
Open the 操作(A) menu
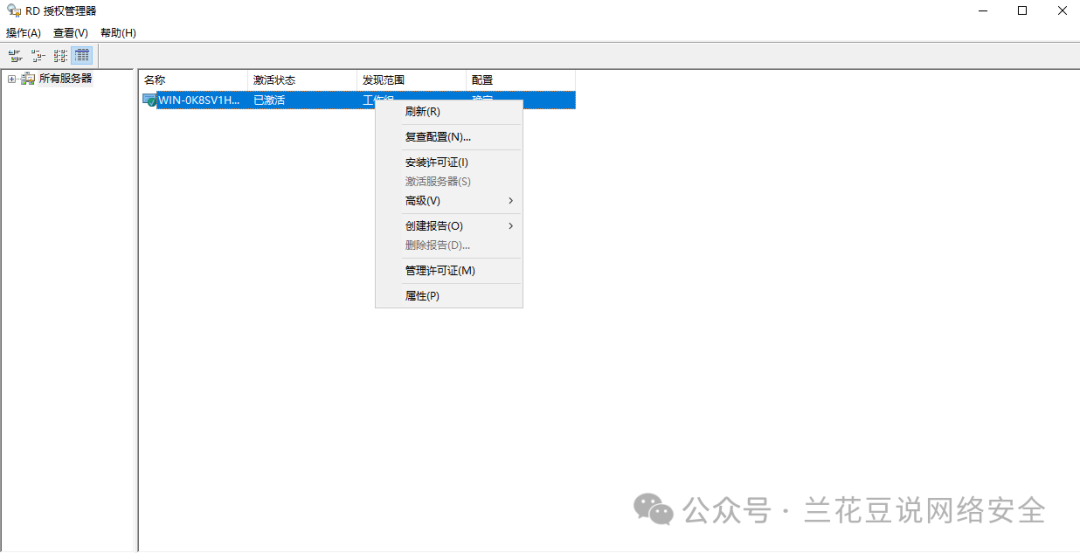[23, 33]
